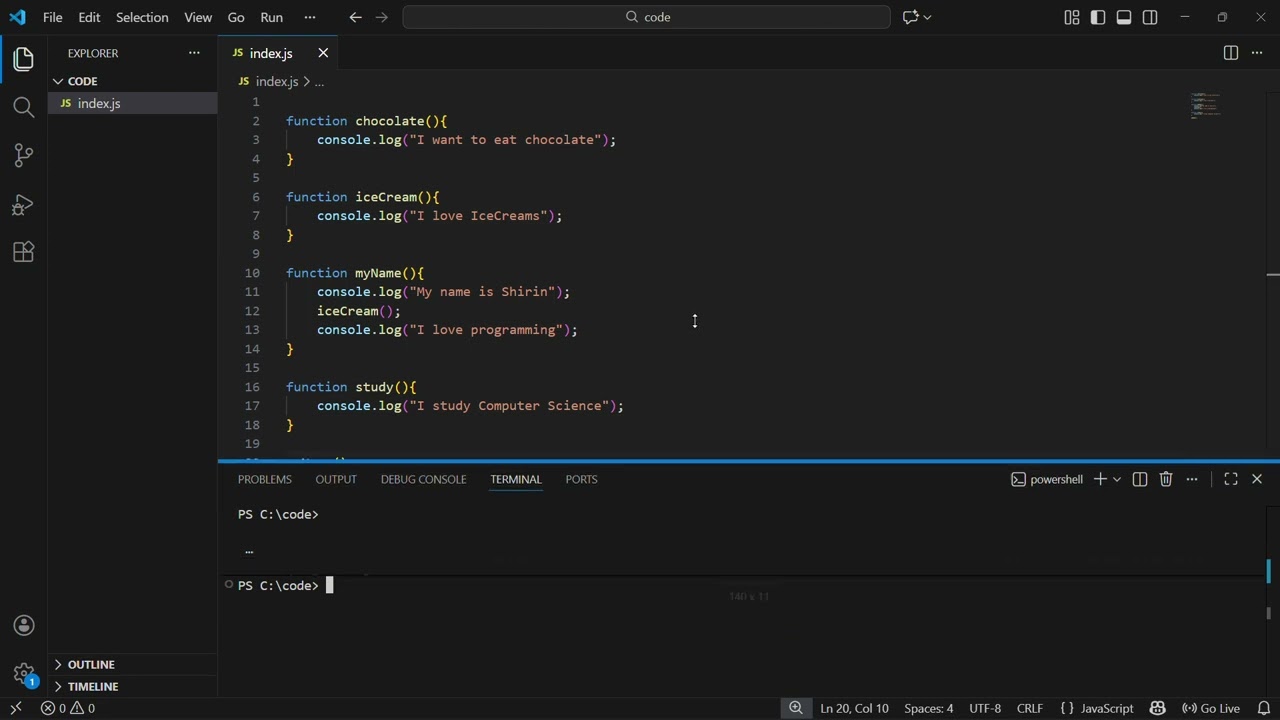Change end of line sequence CRLF

pos(1030,708)
